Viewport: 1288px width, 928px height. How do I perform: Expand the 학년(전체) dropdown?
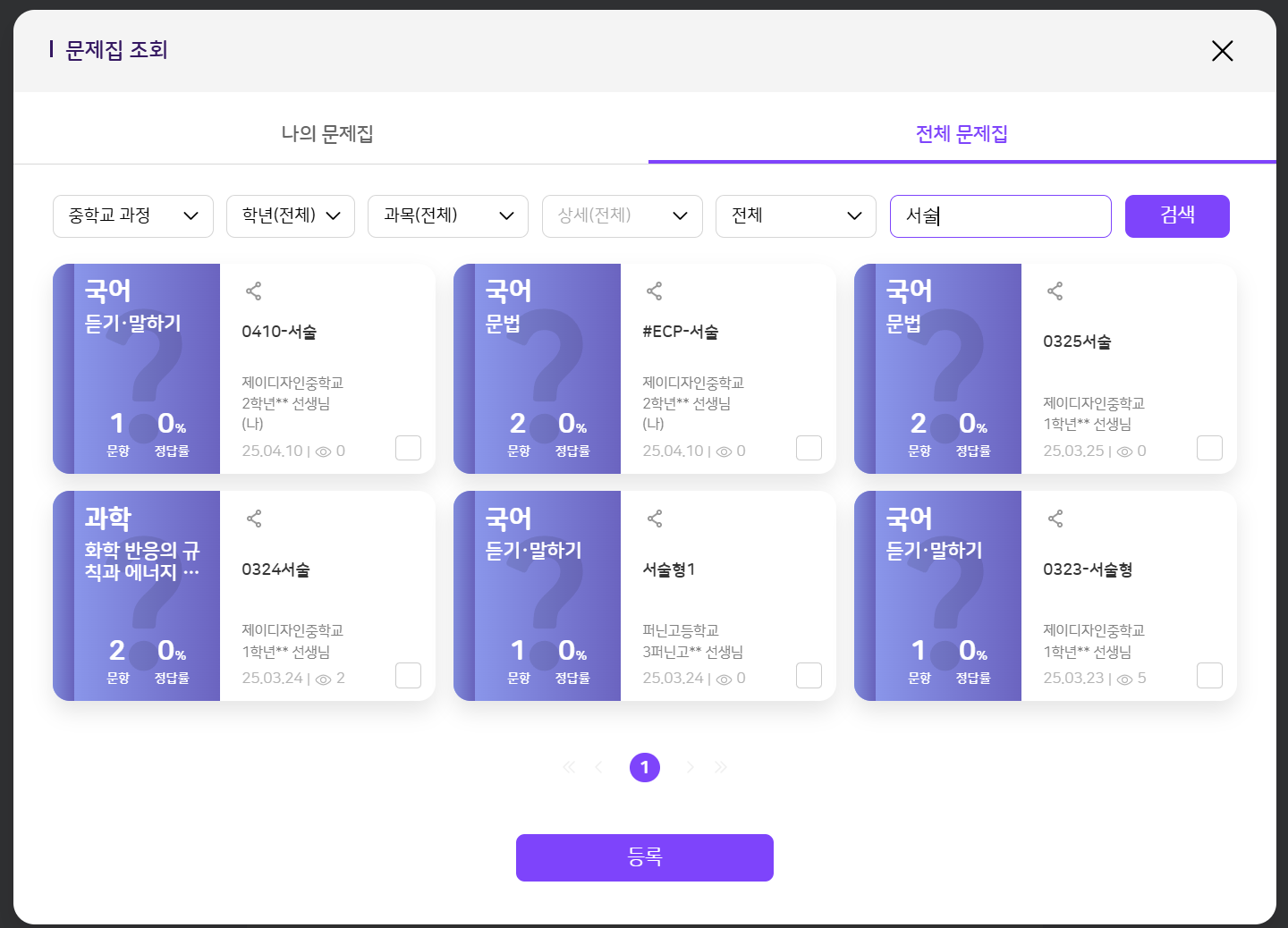click(x=291, y=216)
